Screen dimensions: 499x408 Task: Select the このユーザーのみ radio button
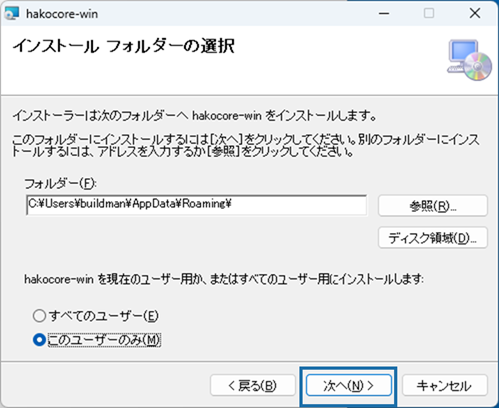[39, 340]
